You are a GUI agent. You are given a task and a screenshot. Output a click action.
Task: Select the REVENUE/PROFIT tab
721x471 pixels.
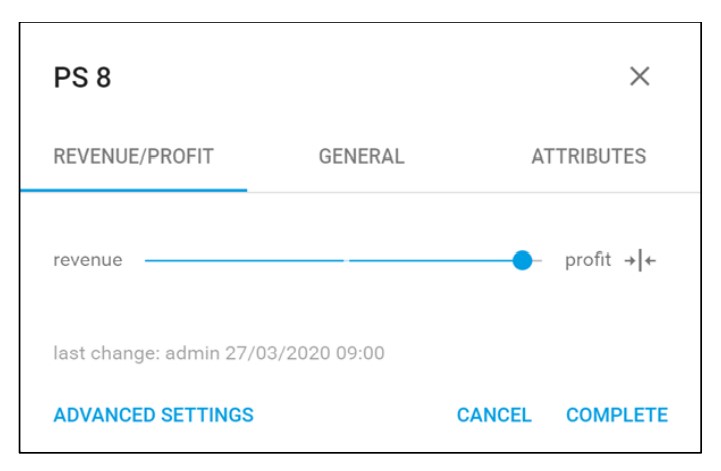pos(133,156)
